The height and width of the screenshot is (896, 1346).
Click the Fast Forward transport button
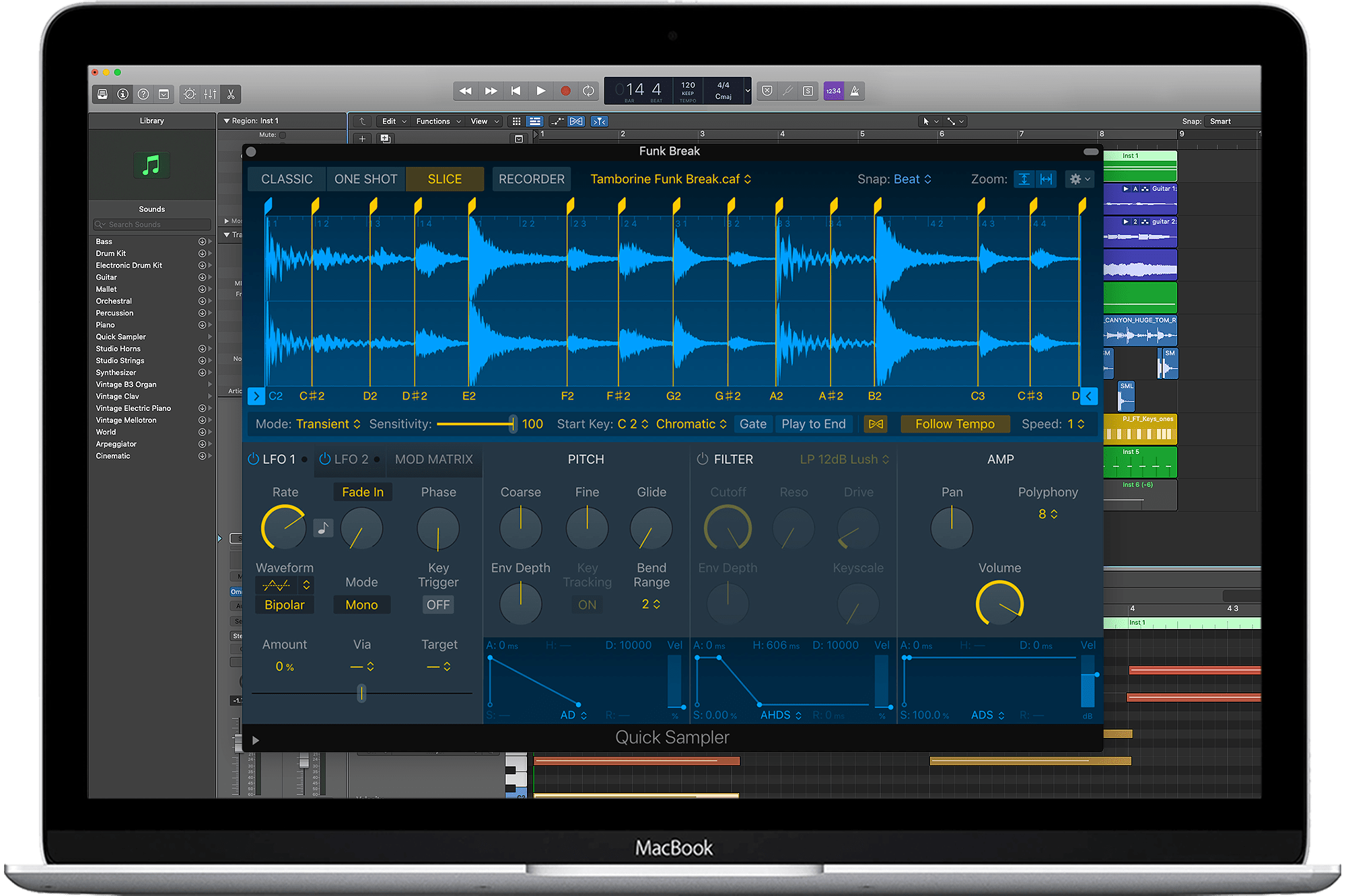coord(491,91)
